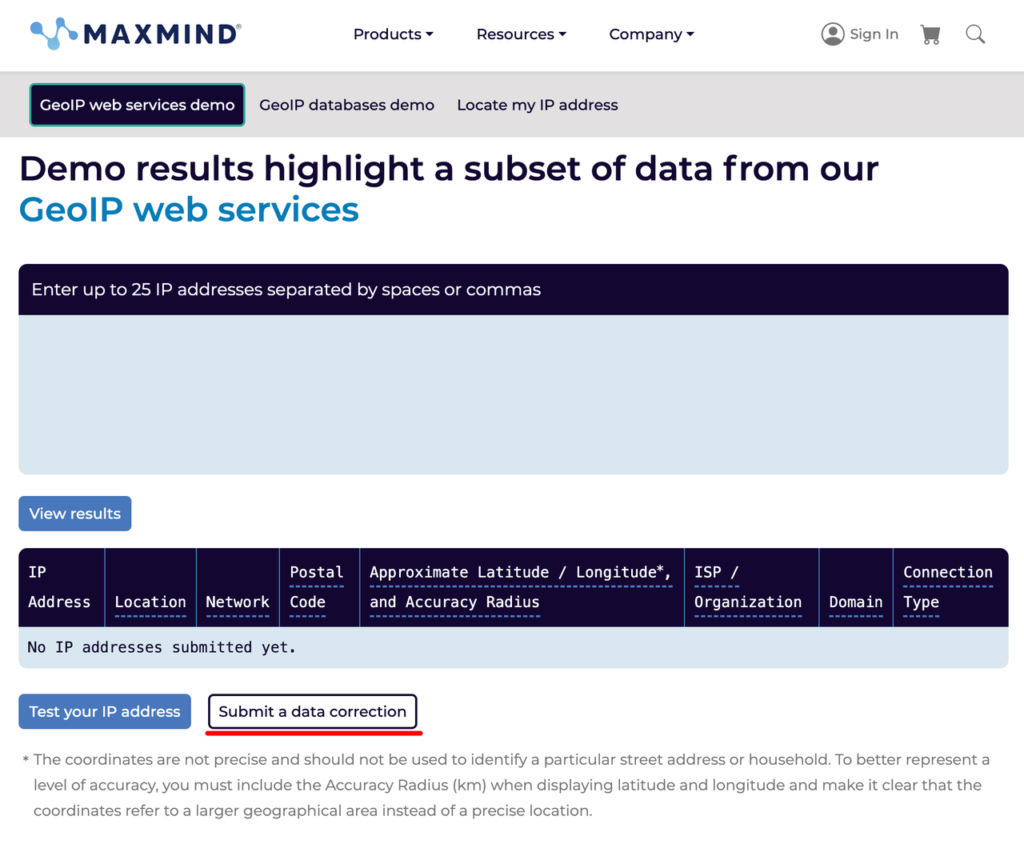Click the ISP / Organization column header

[x=747, y=587]
